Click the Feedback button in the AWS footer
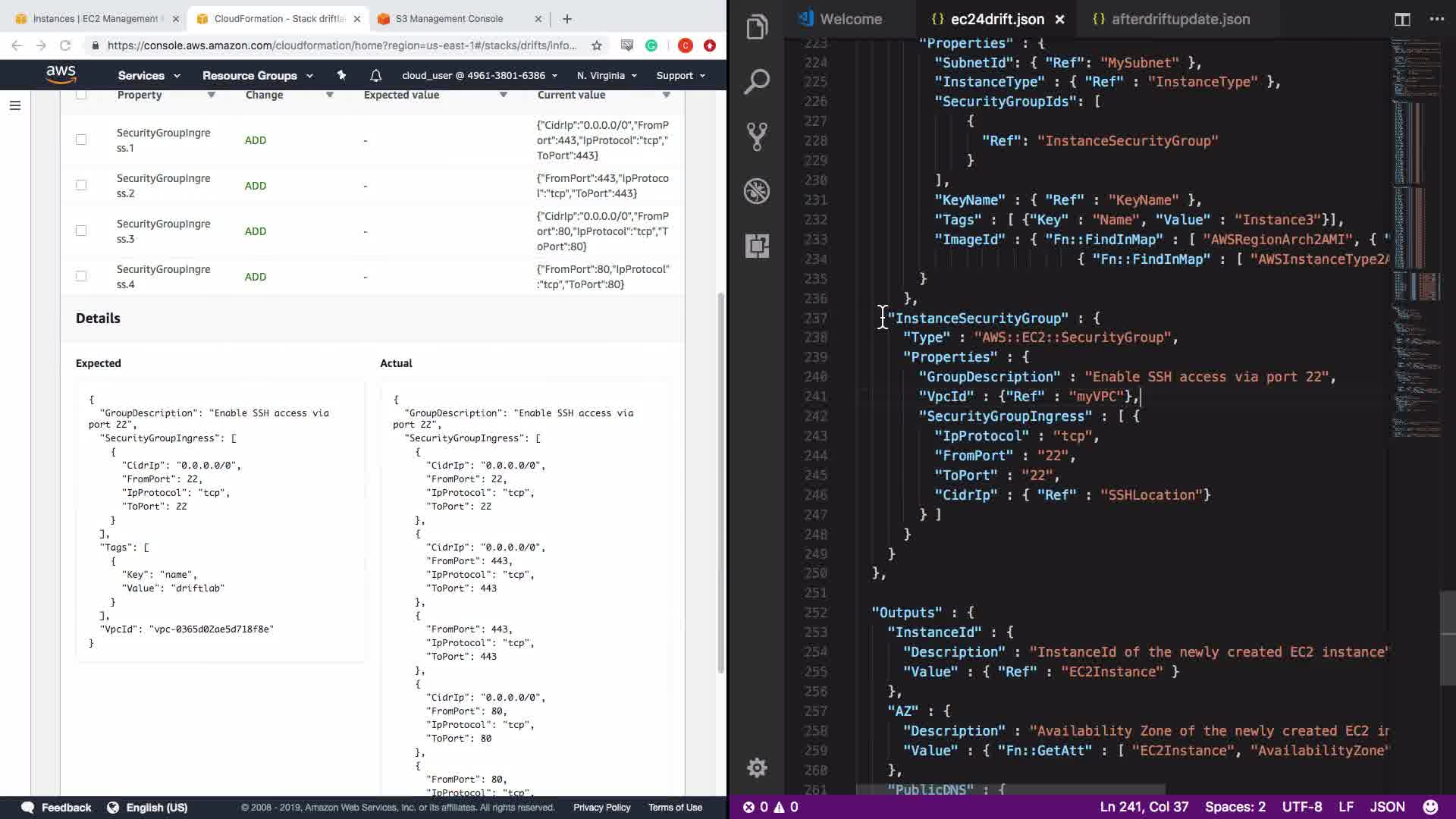This screenshot has height=819, width=1456. click(x=57, y=807)
